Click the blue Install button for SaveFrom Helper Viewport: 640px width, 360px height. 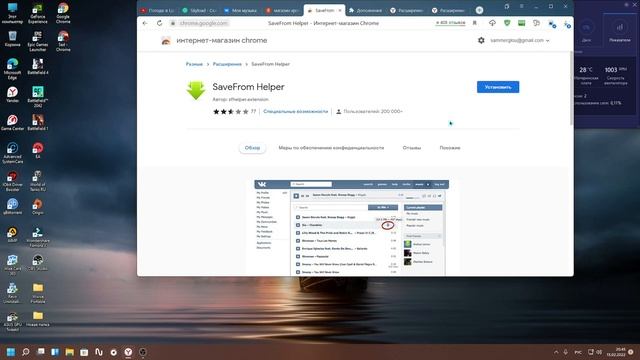[x=498, y=87]
